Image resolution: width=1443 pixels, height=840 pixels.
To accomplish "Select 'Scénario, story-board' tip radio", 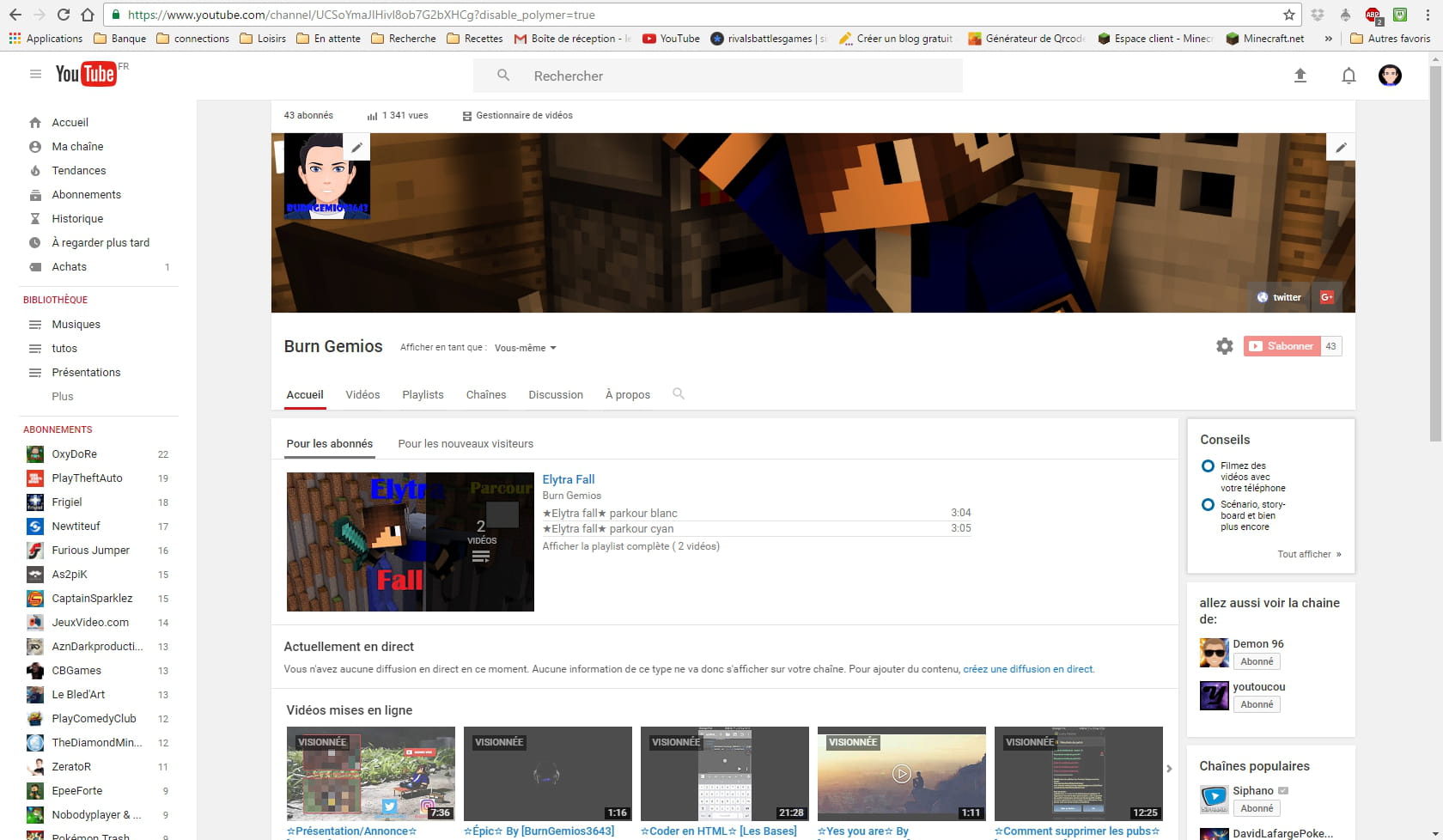I will click(1208, 504).
